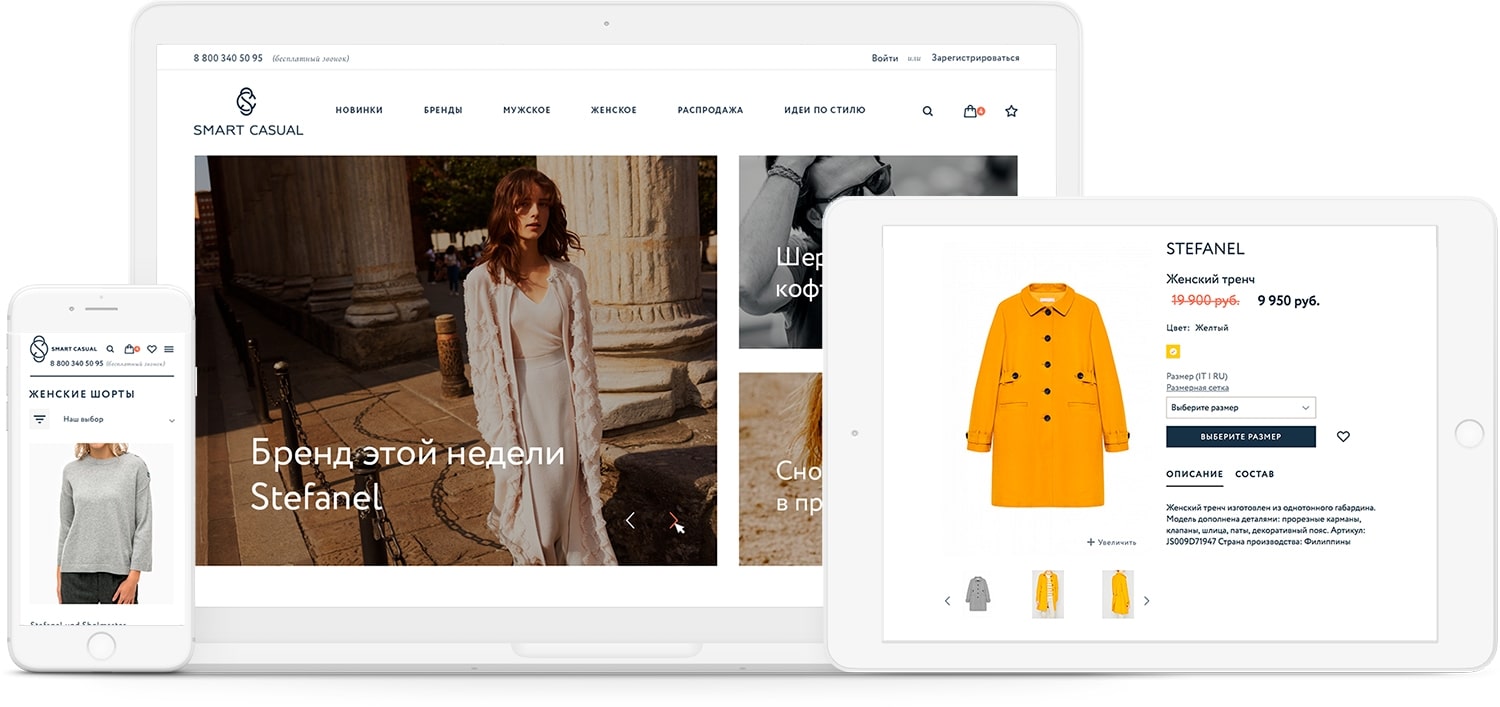This screenshot has height=707, width=1500.
Task: Click the search icon in laptop site header
Action: pos(927,111)
